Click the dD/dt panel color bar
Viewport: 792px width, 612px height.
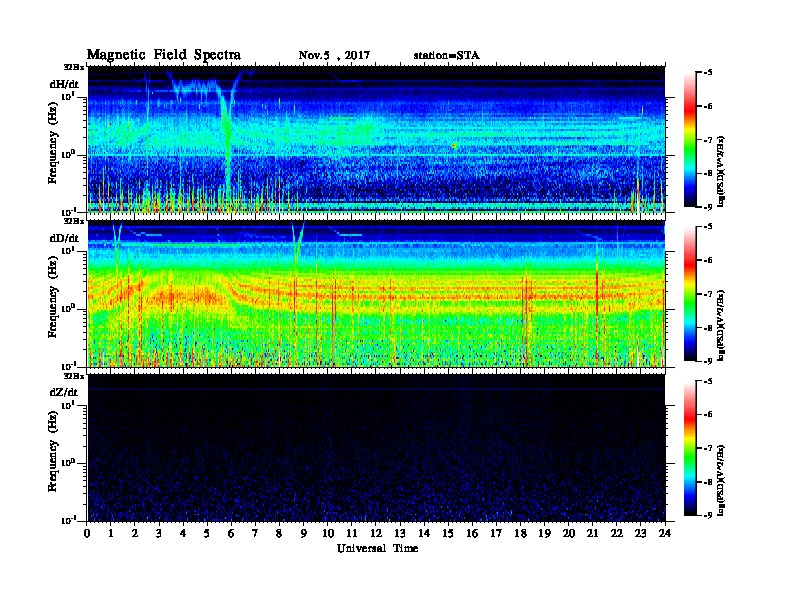pos(689,294)
